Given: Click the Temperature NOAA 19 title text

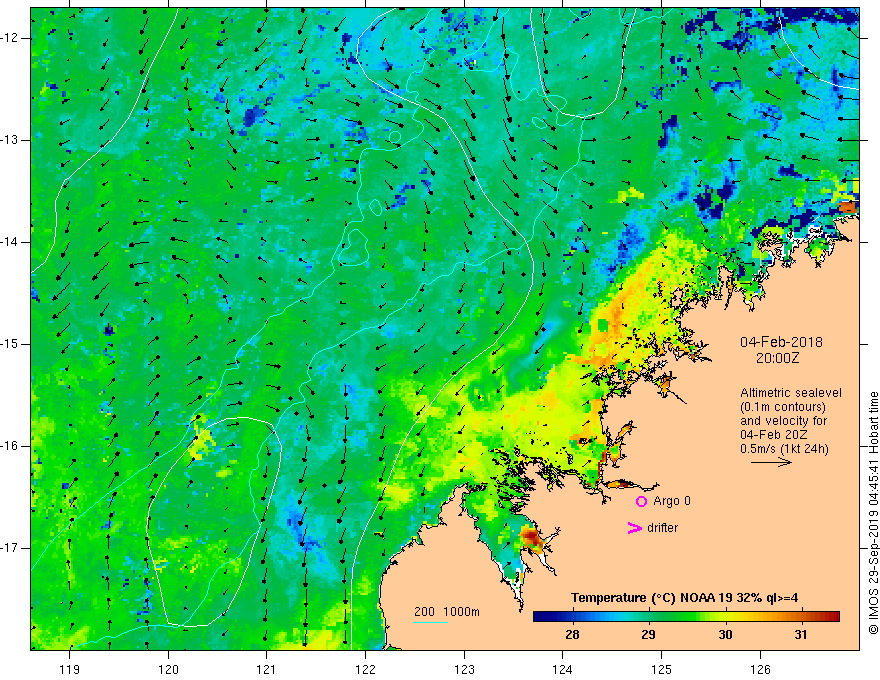Looking at the screenshot, I should click(684, 598).
